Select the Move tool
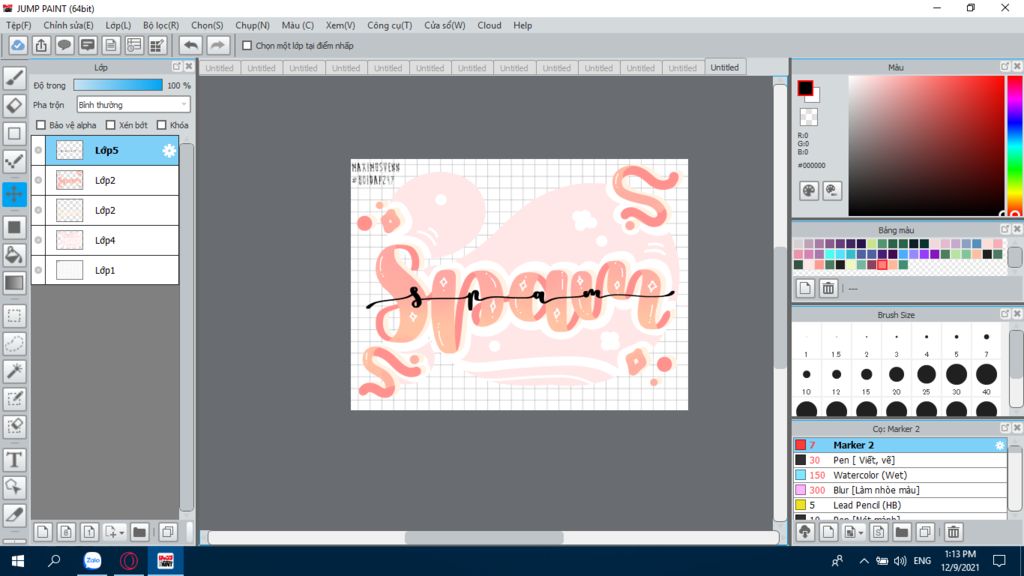This screenshot has height=576, width=1024. click(14, 194)
